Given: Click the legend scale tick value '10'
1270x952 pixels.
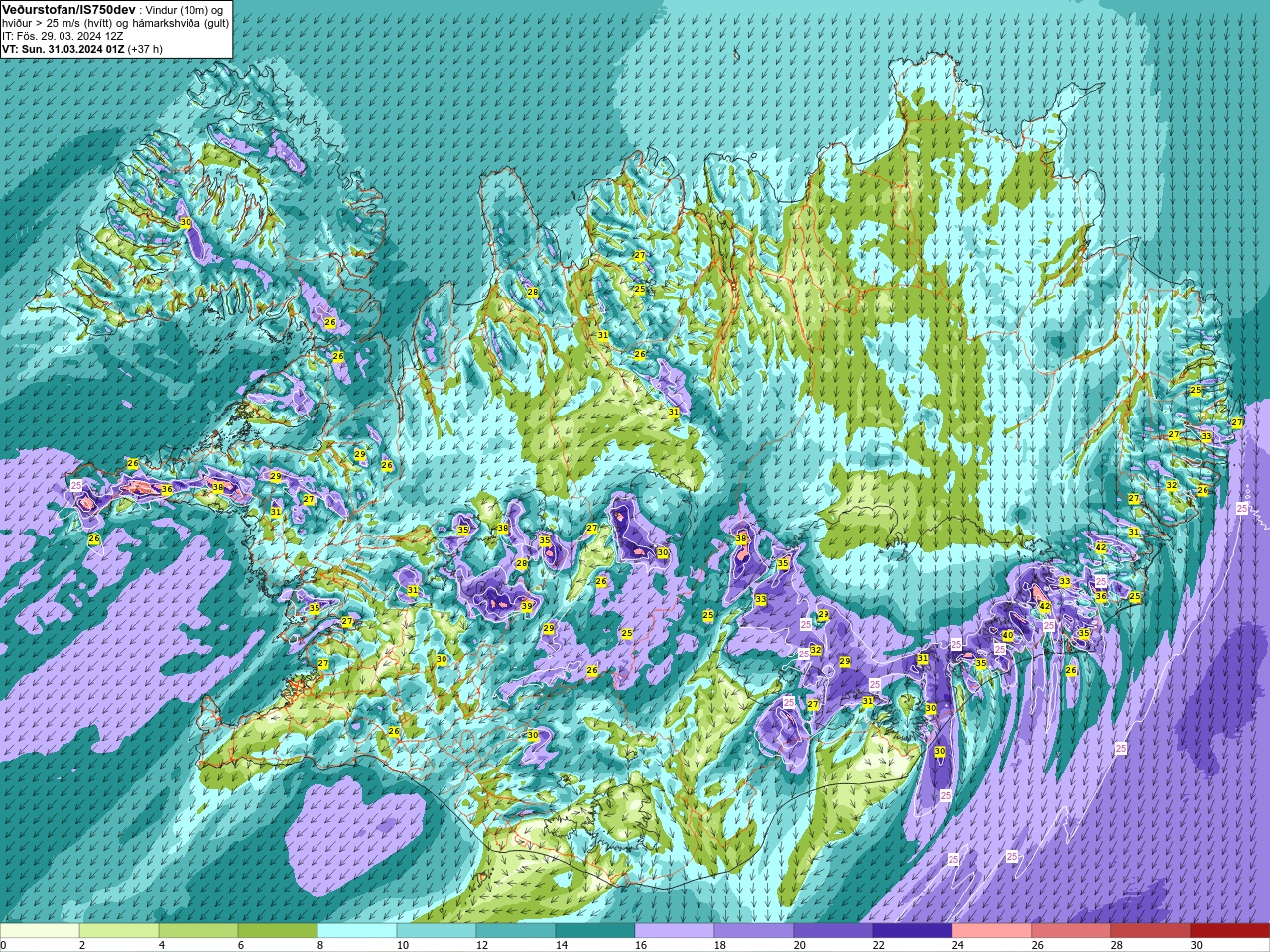Looking at the screenshot, I should pos(403,945).
